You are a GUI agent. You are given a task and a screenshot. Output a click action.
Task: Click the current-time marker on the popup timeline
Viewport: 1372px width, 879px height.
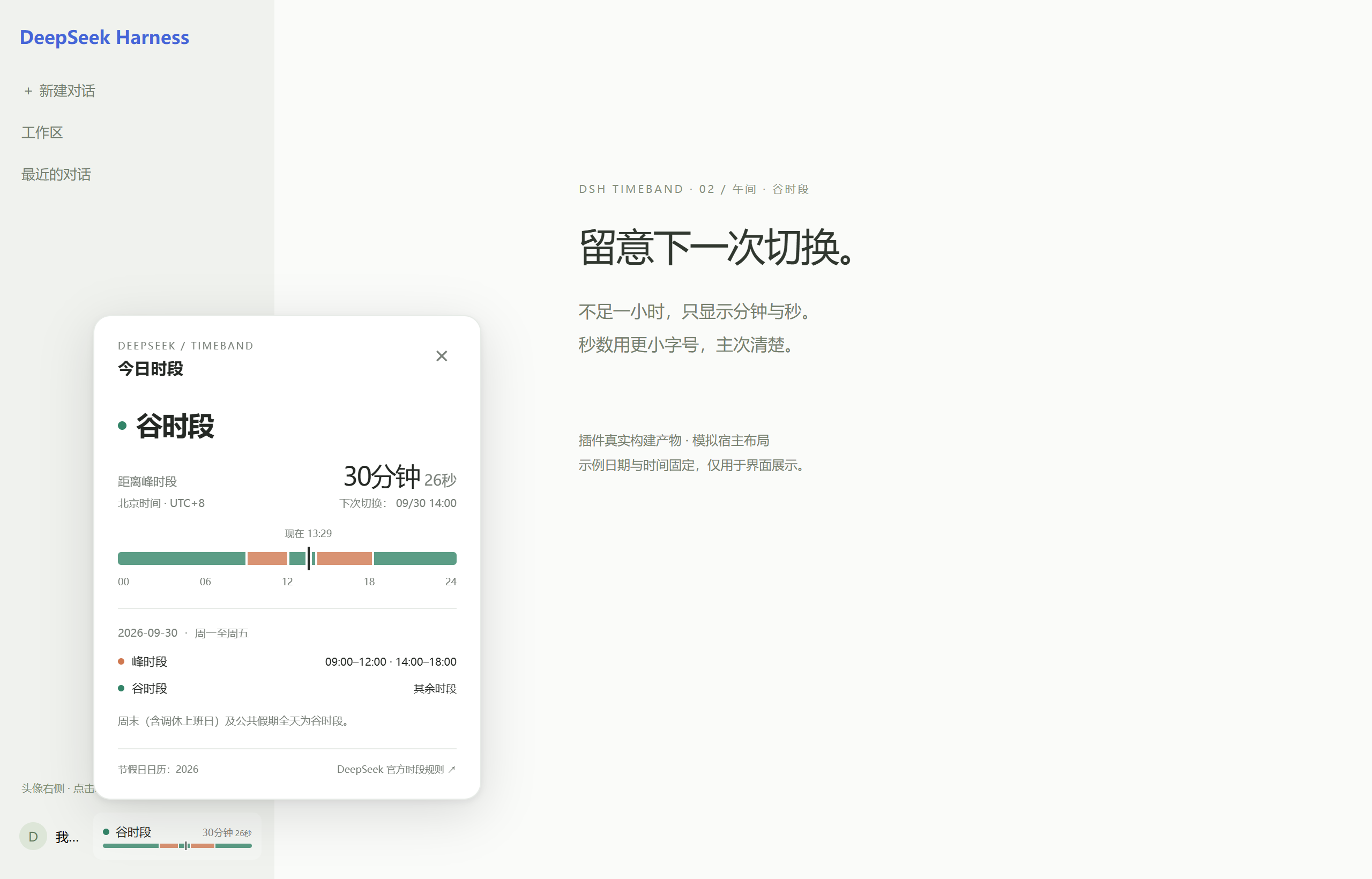click(x=308, y=557)
